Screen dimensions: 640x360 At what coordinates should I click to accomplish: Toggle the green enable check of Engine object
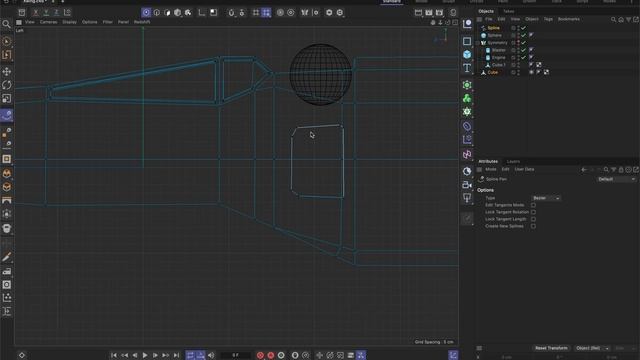pyautogui.click(x=523, y=57)
